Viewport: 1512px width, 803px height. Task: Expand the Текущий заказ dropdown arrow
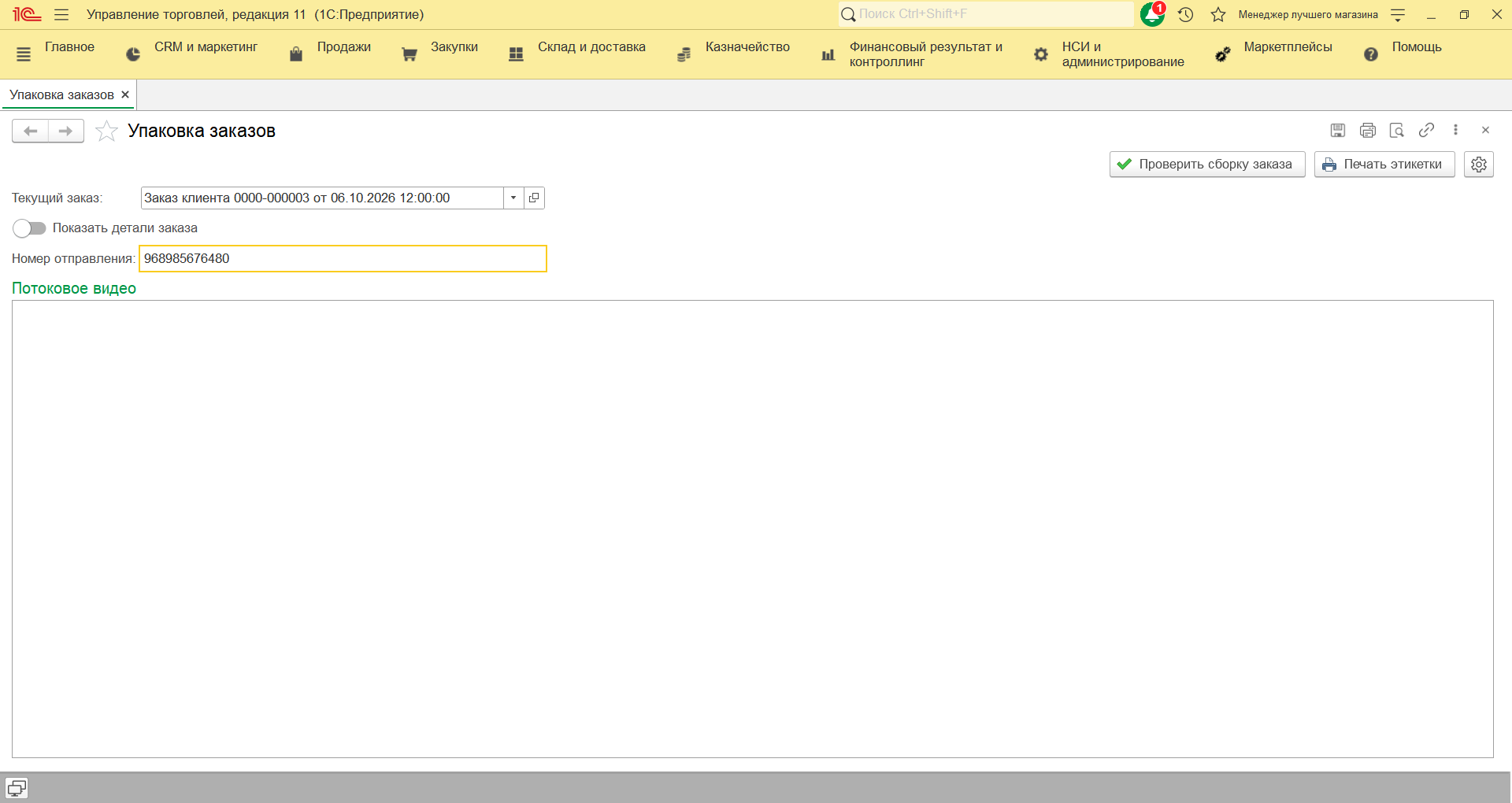pos(513,198)
